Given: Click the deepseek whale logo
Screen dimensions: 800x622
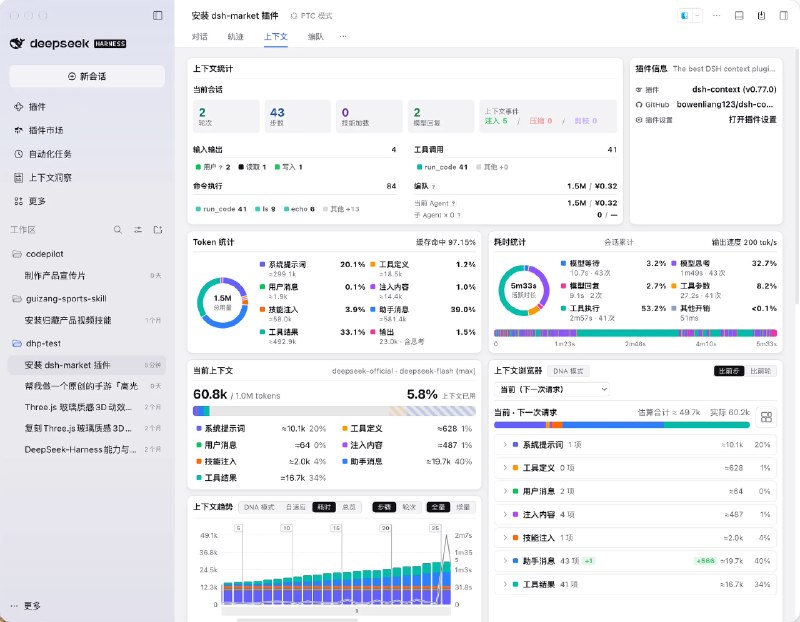Looking at the screenshot, I should (x=17, y=43).
